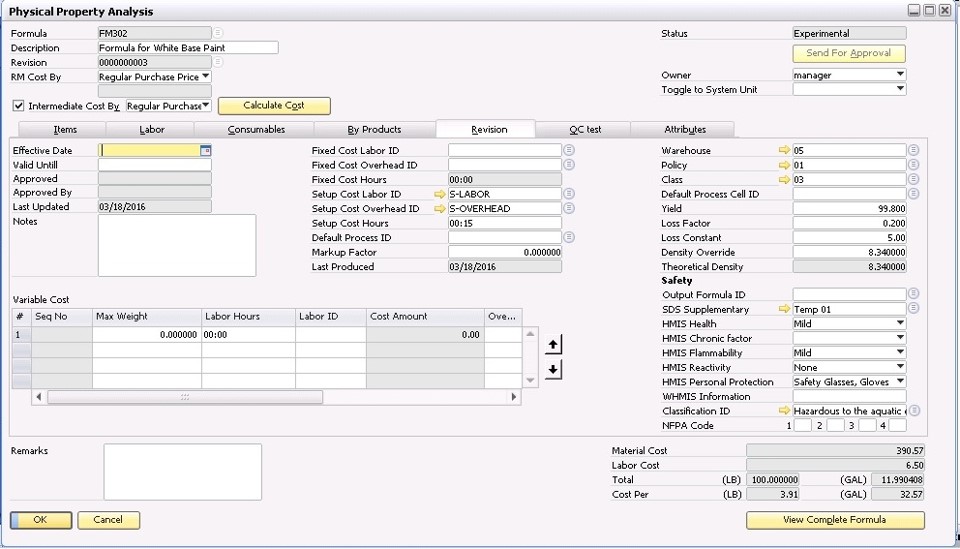Move the variable cost row up
Image resolution: width=960 pixels, height=549 pixels.
tap(553, 344)
